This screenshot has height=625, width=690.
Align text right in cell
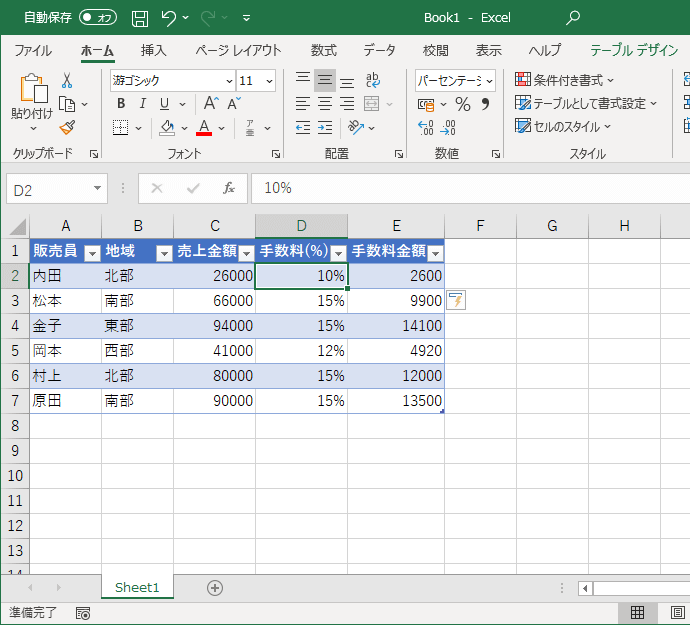[347, 104]
